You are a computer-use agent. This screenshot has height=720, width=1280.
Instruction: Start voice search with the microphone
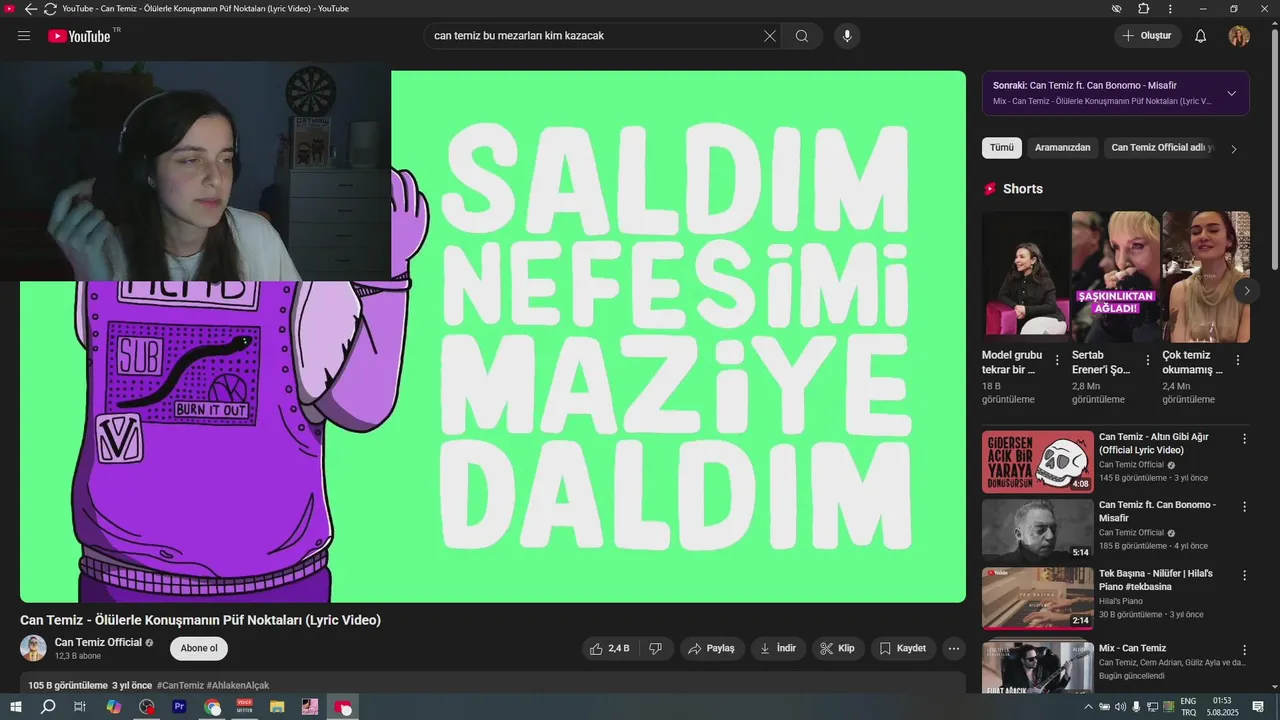pos(847,36)
